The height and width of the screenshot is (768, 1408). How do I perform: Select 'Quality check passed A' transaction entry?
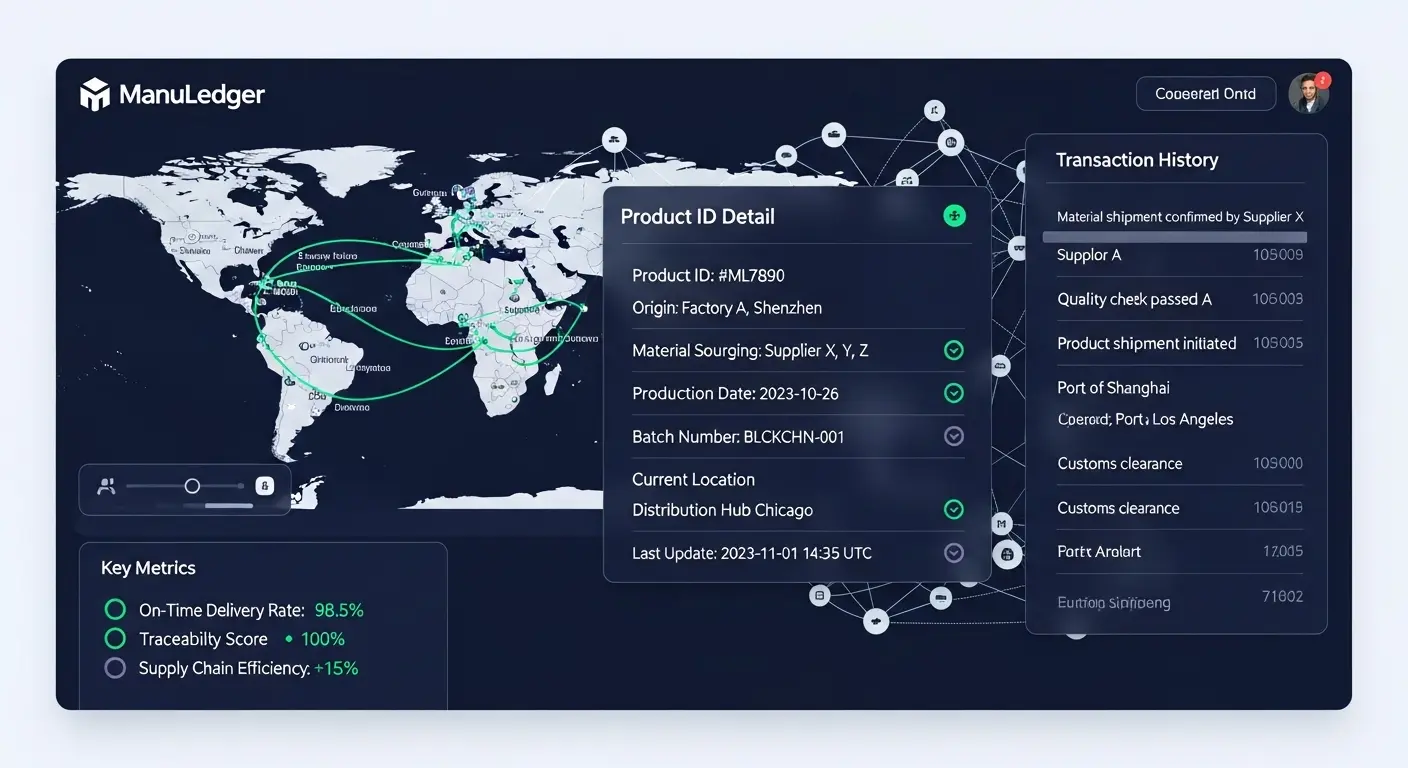[x=1134, y=299]
